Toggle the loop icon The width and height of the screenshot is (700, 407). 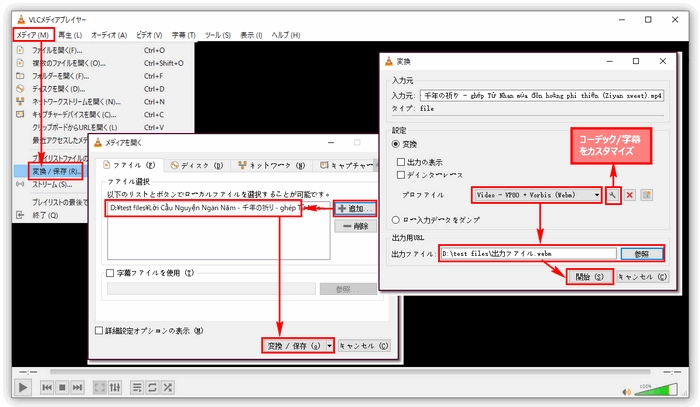(152, 387)
